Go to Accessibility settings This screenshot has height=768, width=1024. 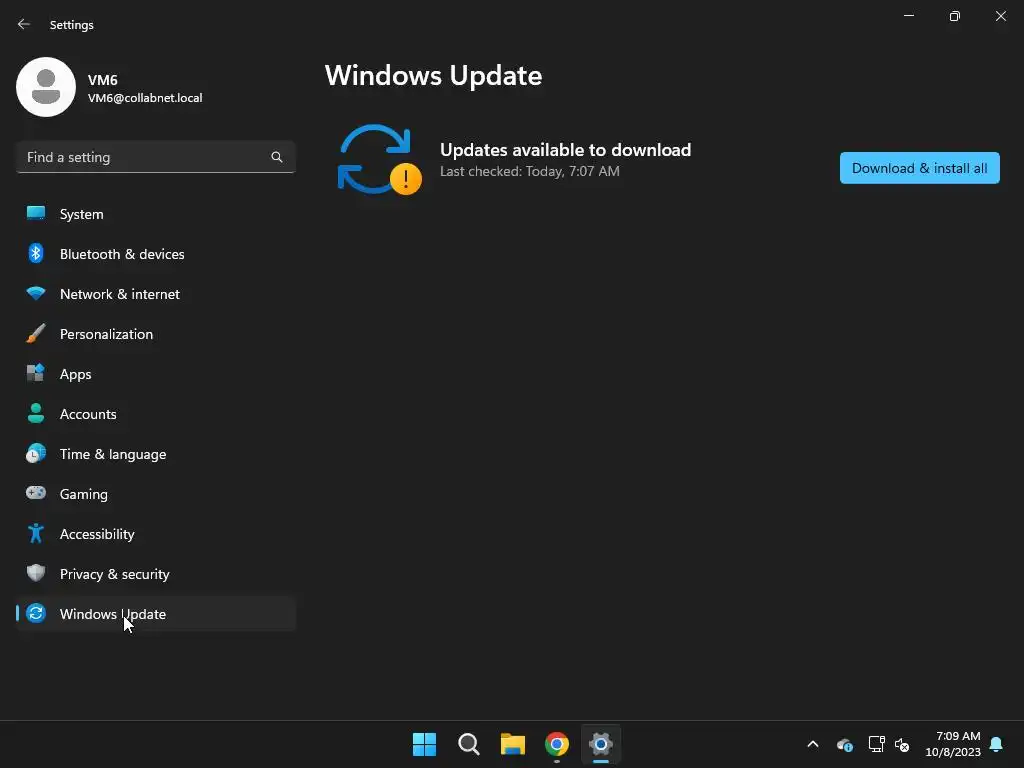click(155, 534)
